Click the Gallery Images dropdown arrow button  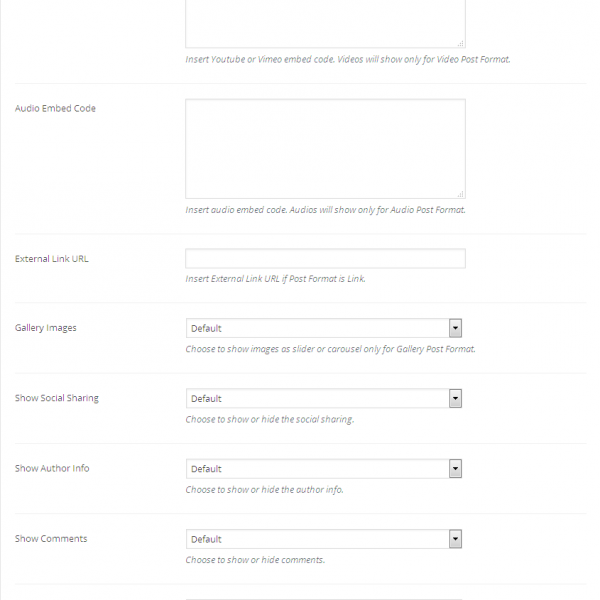(x=455, y=328)
